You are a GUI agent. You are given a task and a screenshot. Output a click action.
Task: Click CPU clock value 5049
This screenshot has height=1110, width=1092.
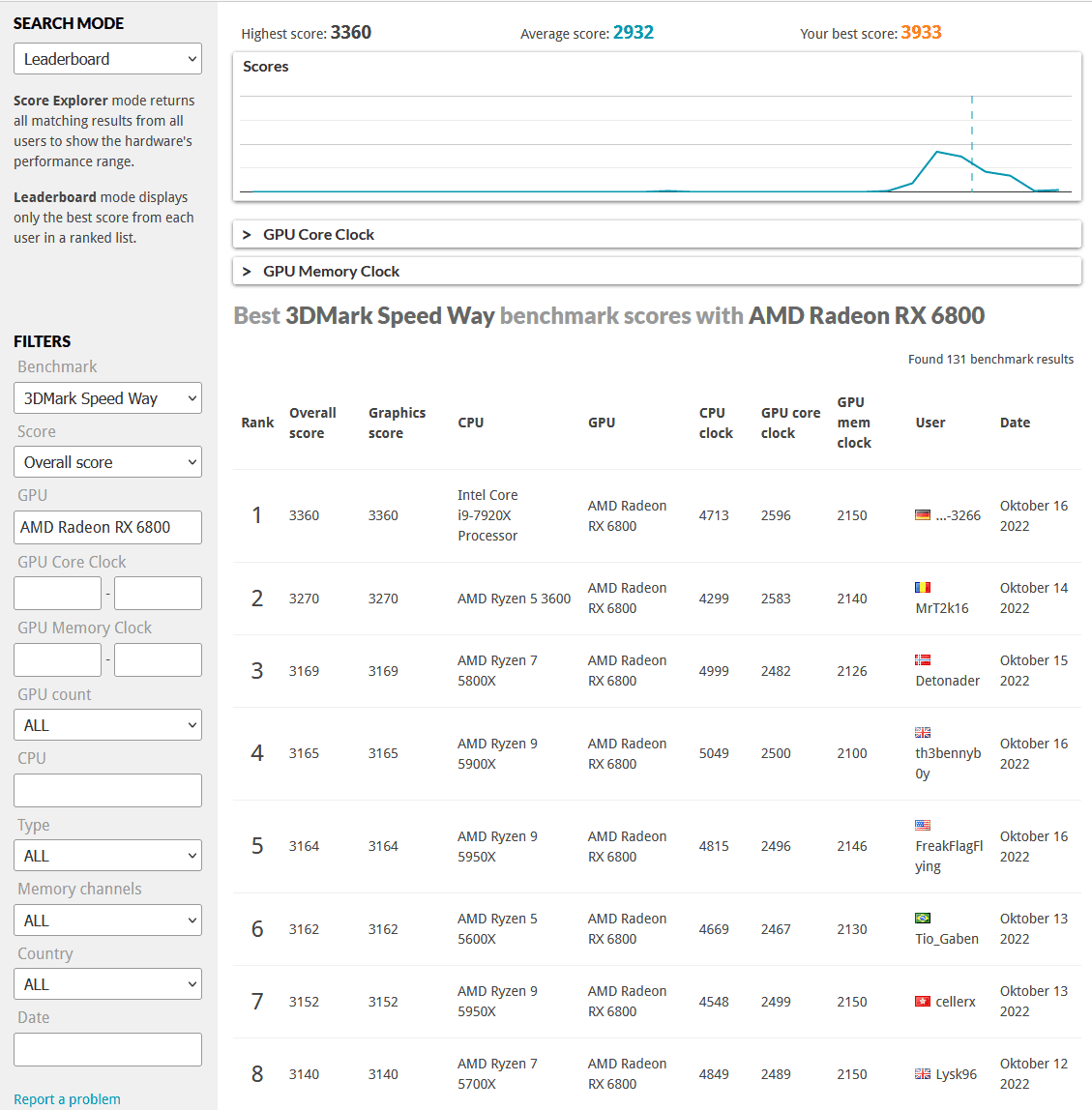[714, 753]
